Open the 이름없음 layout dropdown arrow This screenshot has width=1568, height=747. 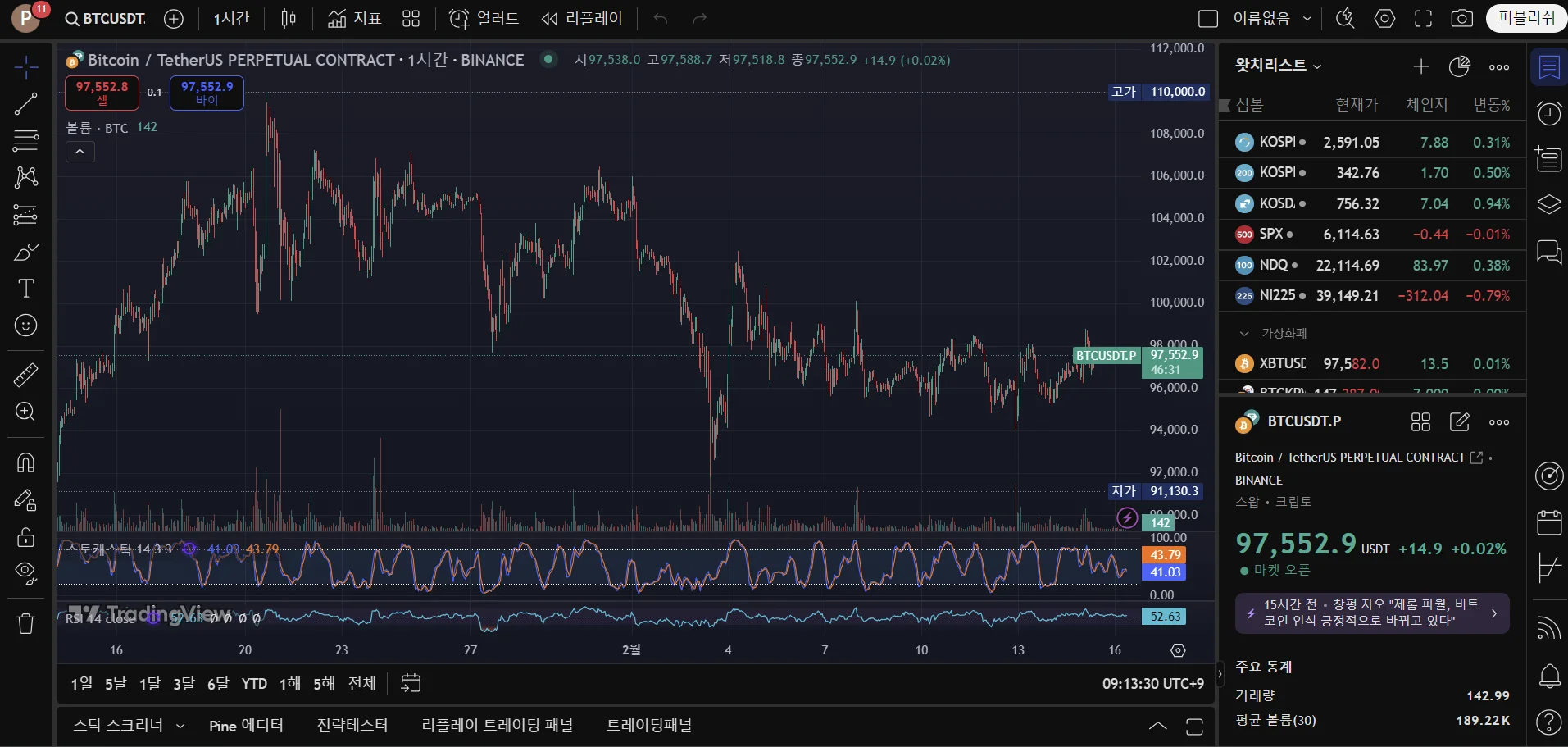pyautogui.click(x=1307, y=18)
